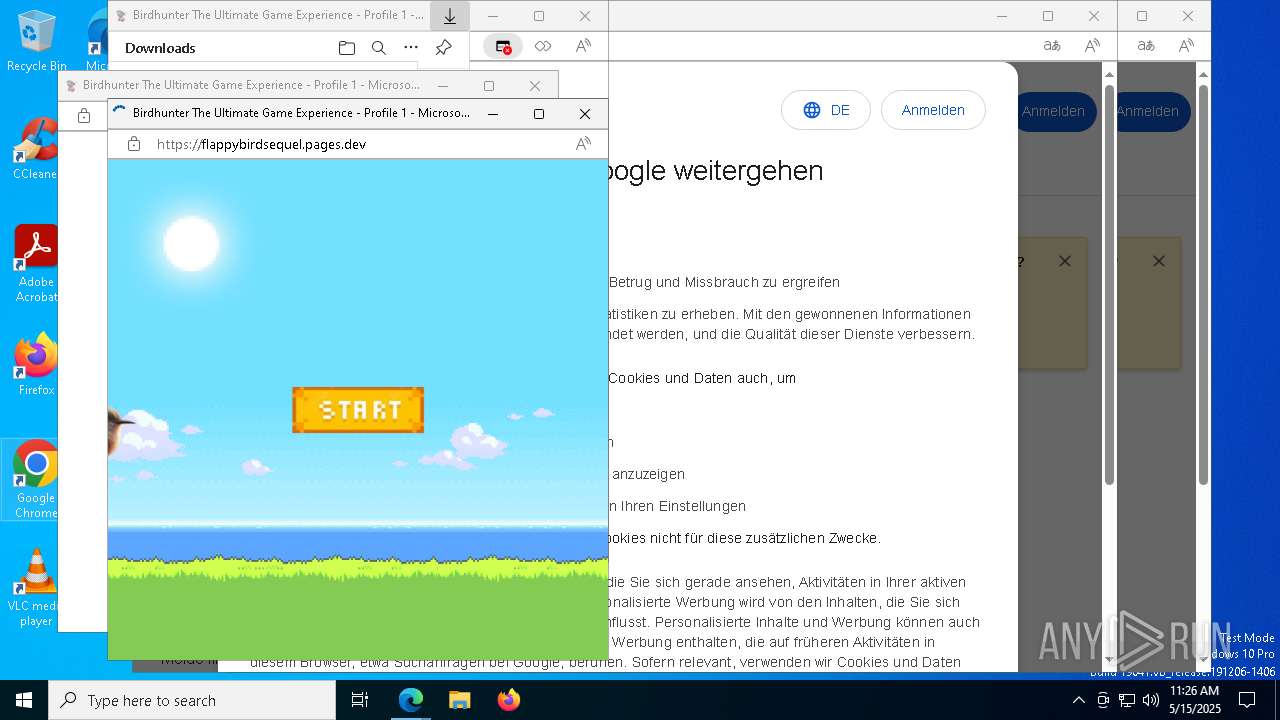Click Read aloud icon beside blocked pop-up icon

coord(583,46)
